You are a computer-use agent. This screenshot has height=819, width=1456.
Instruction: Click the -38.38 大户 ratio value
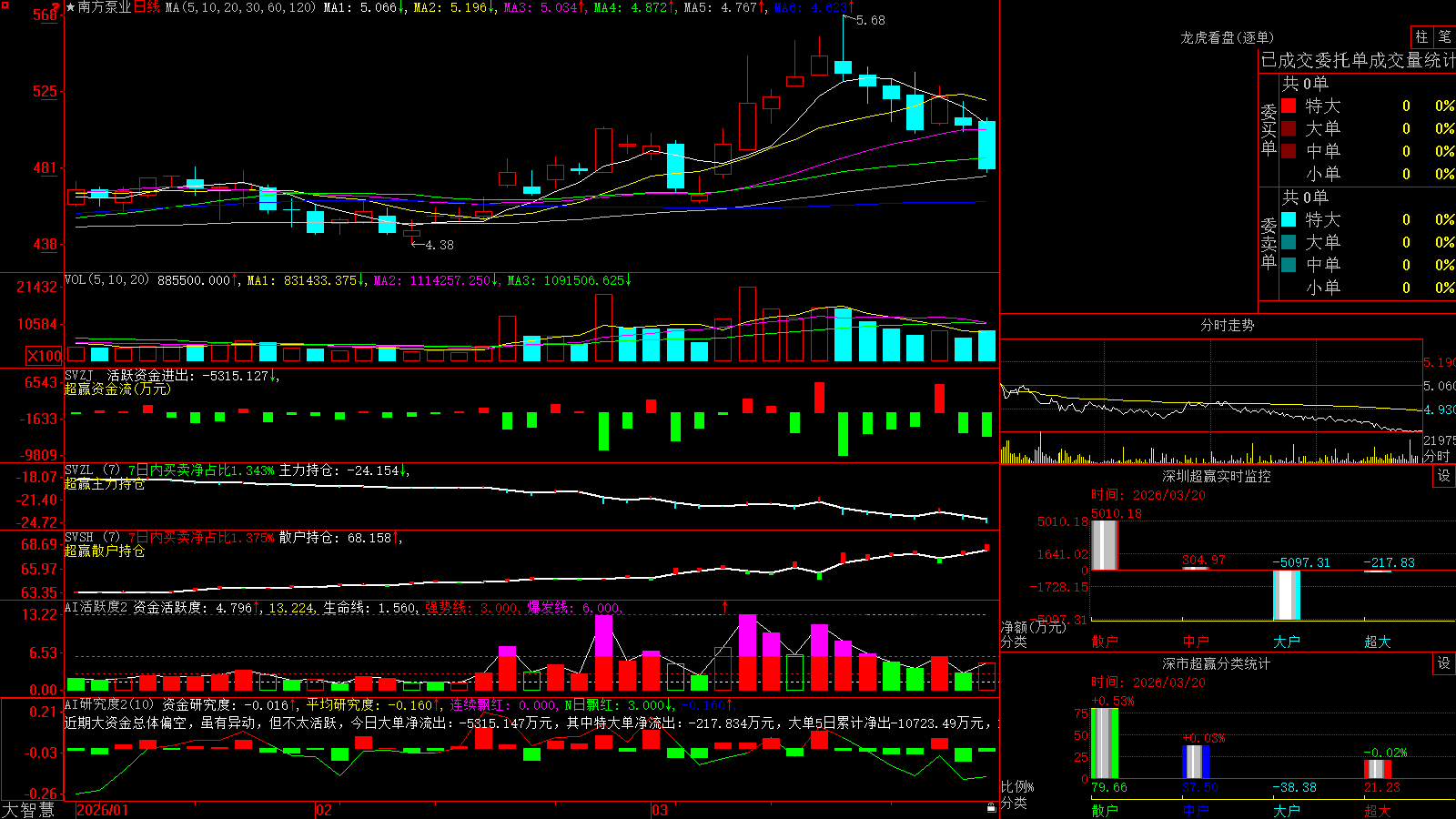tap(1294, 787)
